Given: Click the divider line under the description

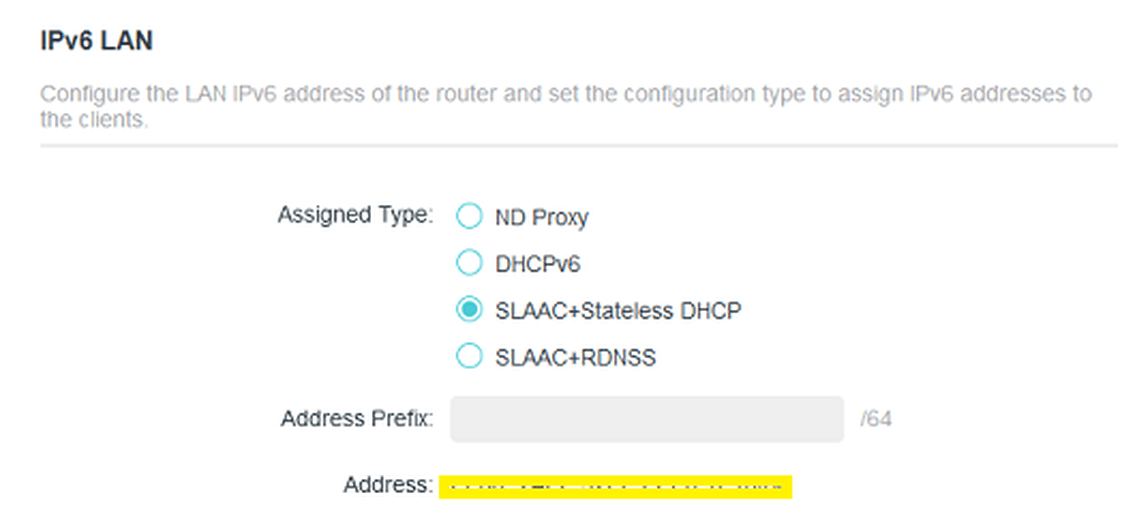Looking at the screenshot, I should [x=578, y=146].
